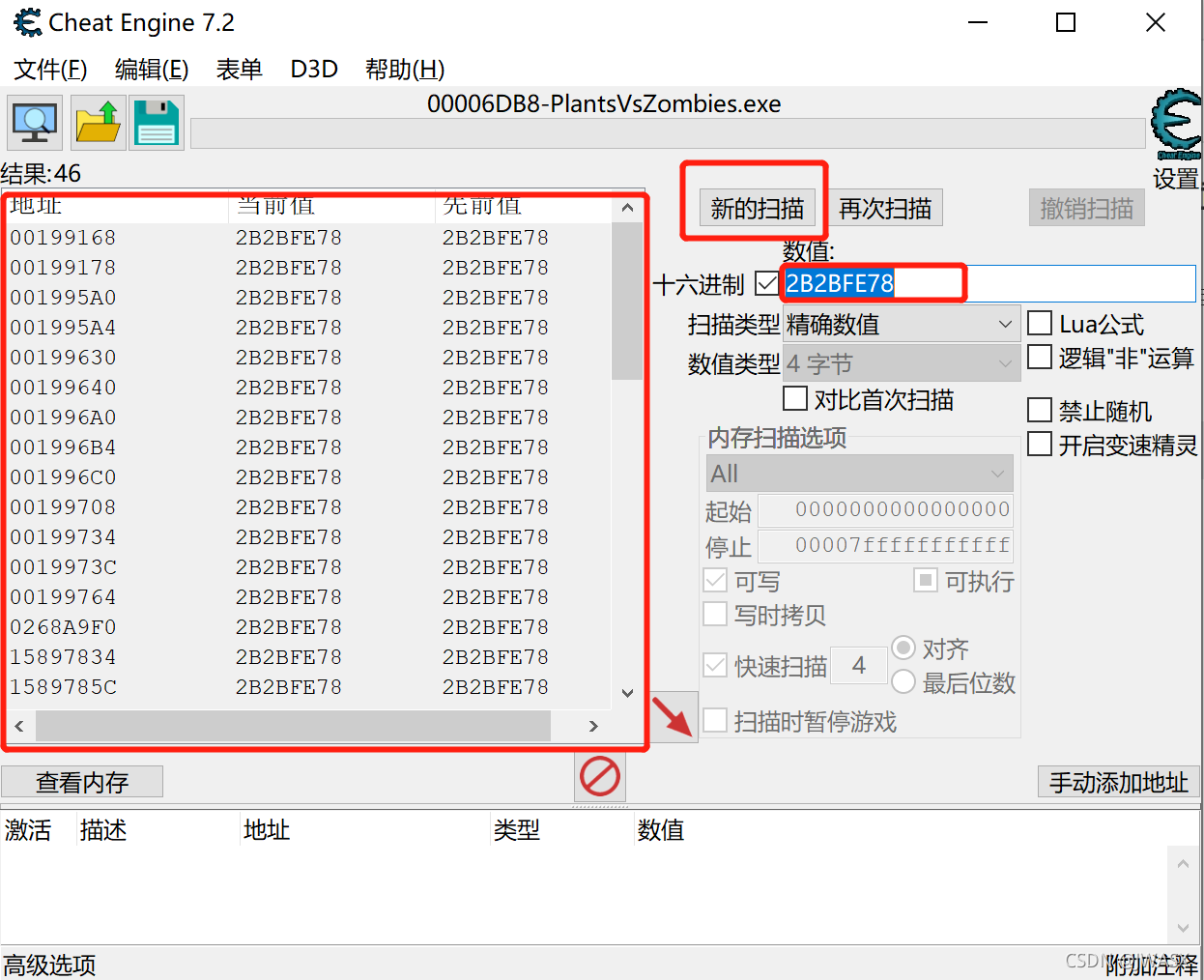Enable the Lua公式 checkbox
Viewport: 1204px width, 980px height.
click(1040, 323)
